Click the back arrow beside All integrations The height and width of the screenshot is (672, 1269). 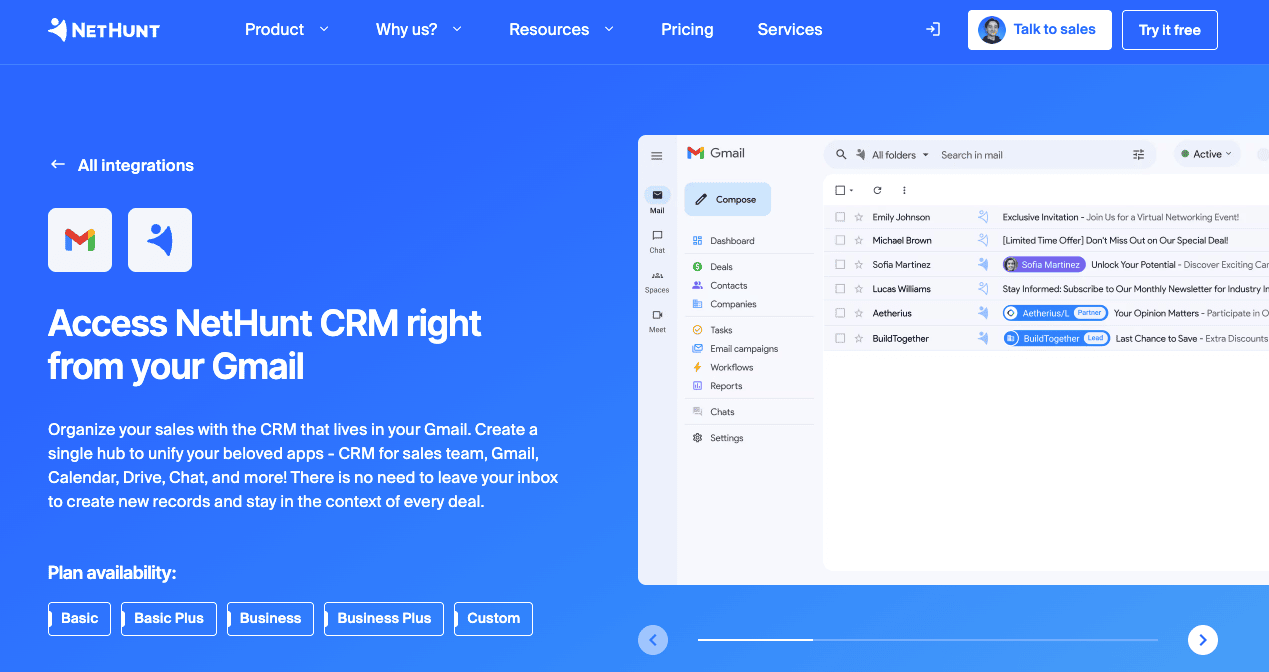pyautogui.click(x=58, y=165)
